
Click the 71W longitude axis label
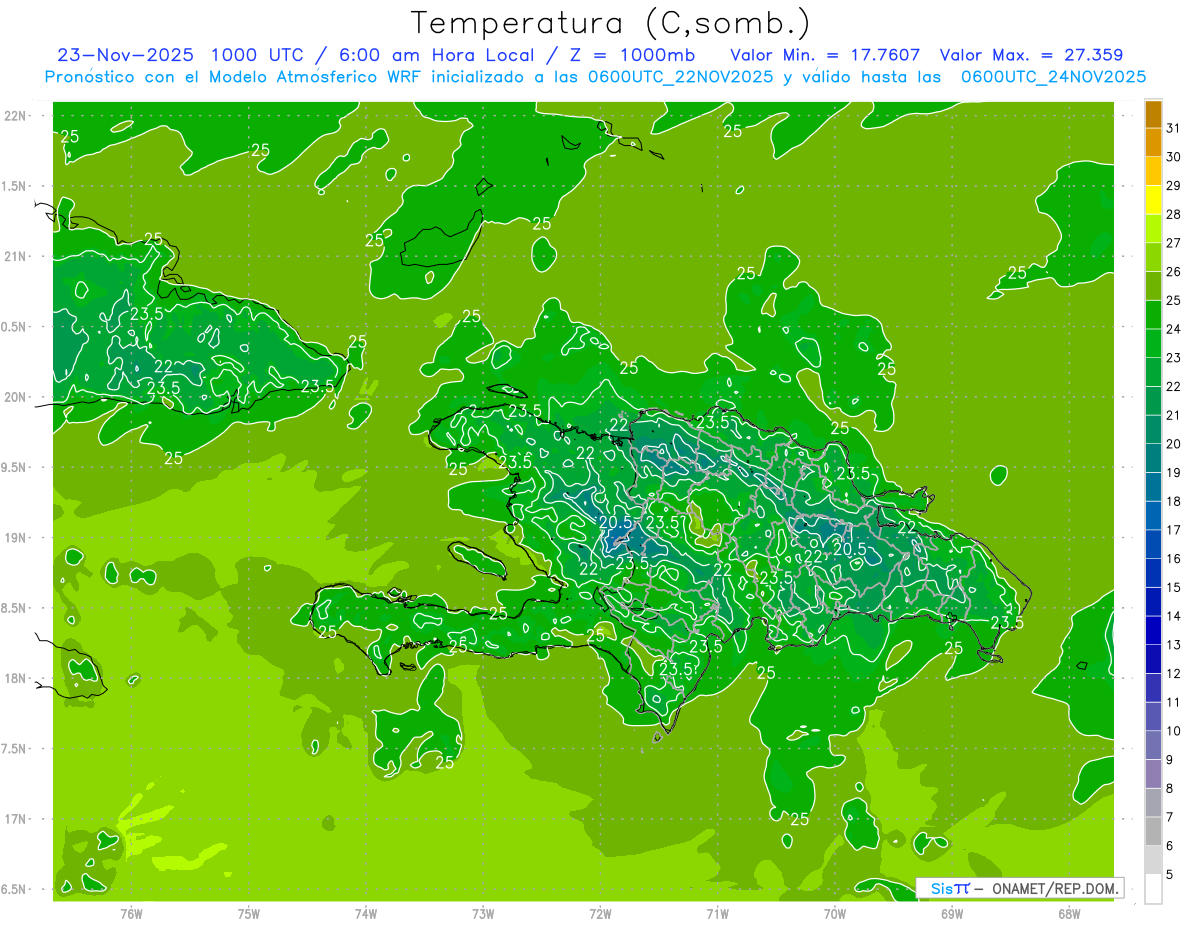718,914
